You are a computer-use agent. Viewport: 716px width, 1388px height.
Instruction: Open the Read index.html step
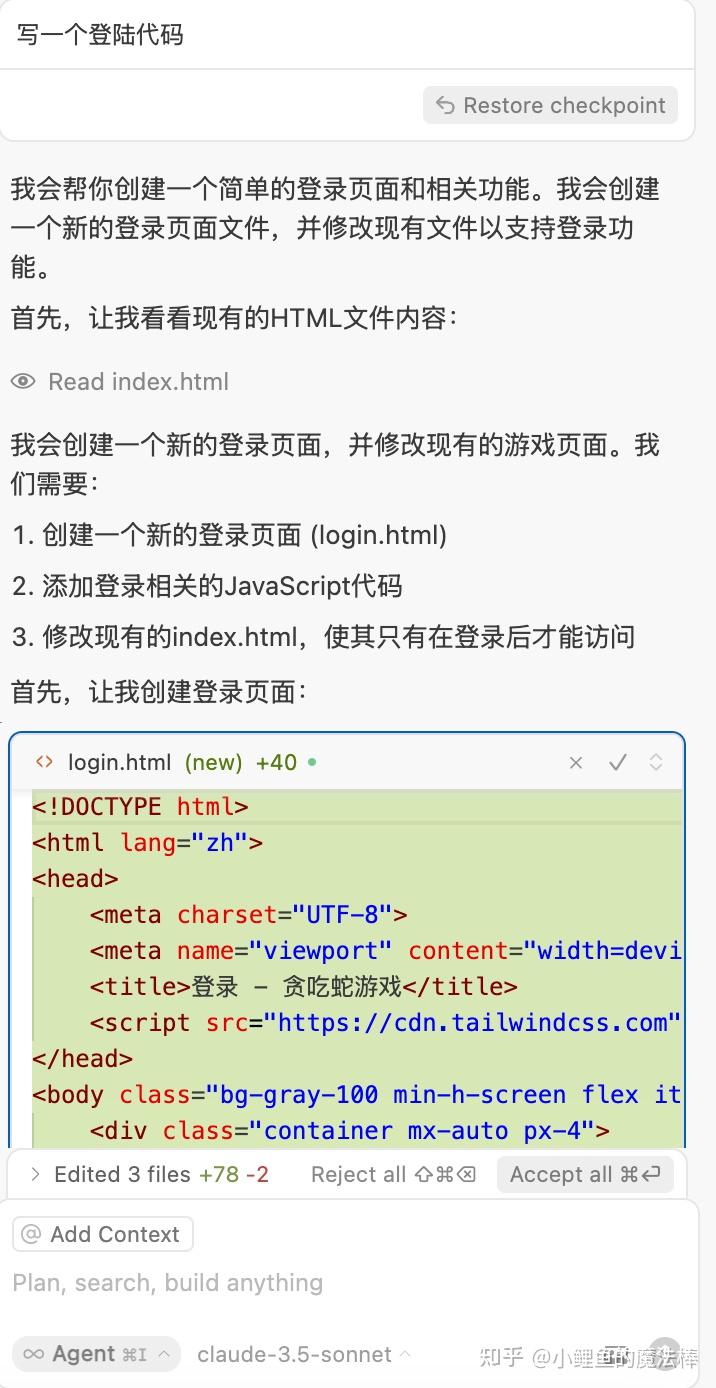tap(138, 381)
